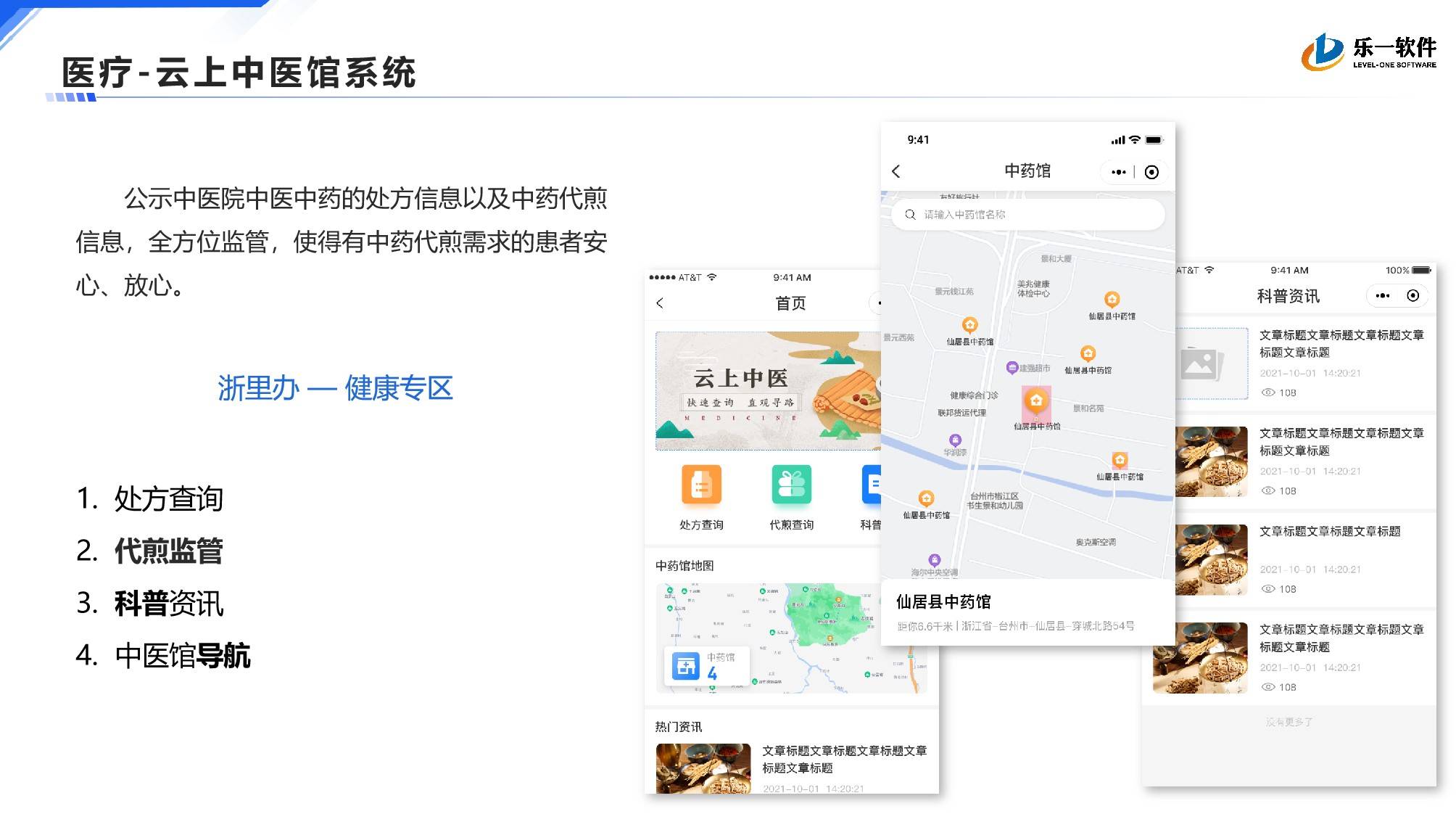Viewport: 1456px width, 814px height.
Task: Click the 2. 代煎监管 list item
Action: pyautogui.click(x=149, y=551)
